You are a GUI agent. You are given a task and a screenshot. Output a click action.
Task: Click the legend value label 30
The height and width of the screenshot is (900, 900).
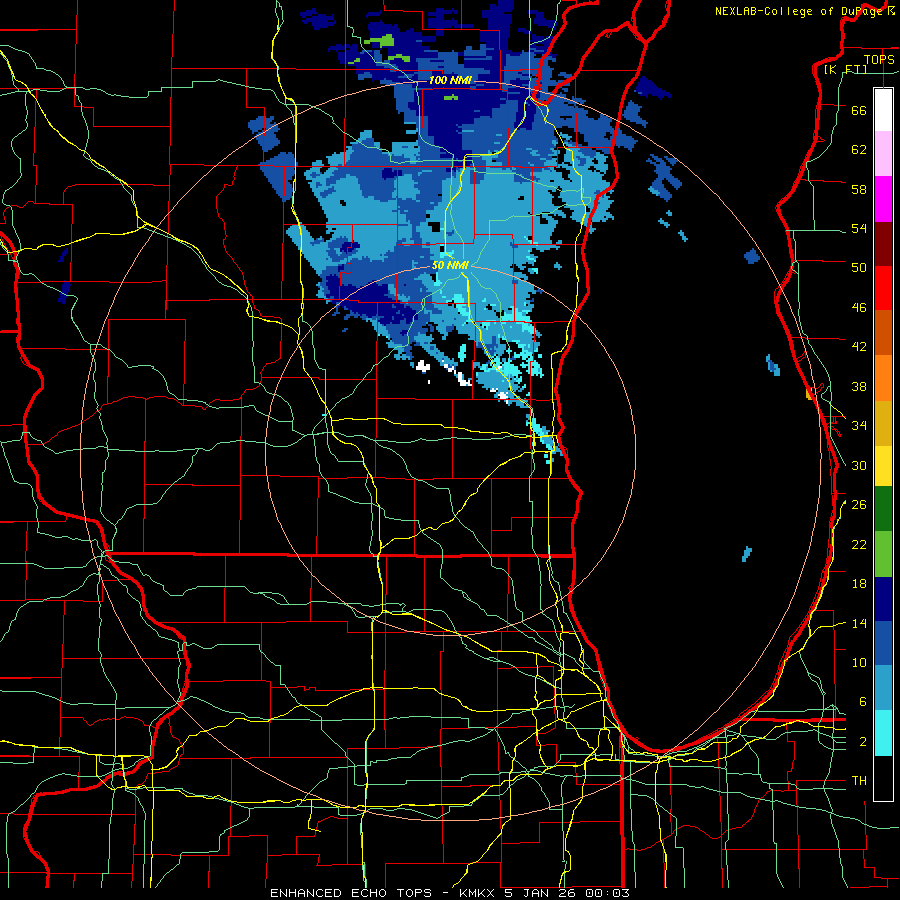pyautogui.click(x=859, y=465)
